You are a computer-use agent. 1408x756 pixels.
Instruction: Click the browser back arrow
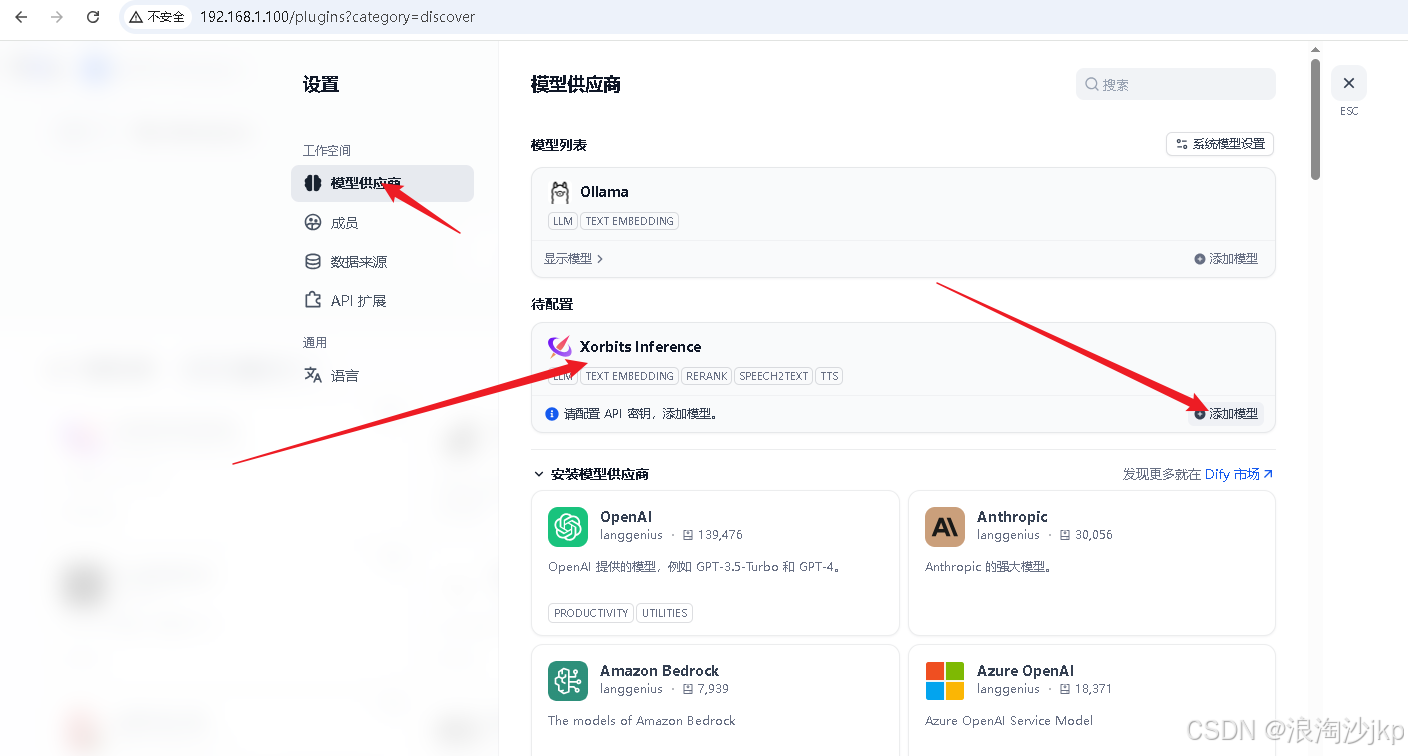pyautogui.click(x=21, y=17)
